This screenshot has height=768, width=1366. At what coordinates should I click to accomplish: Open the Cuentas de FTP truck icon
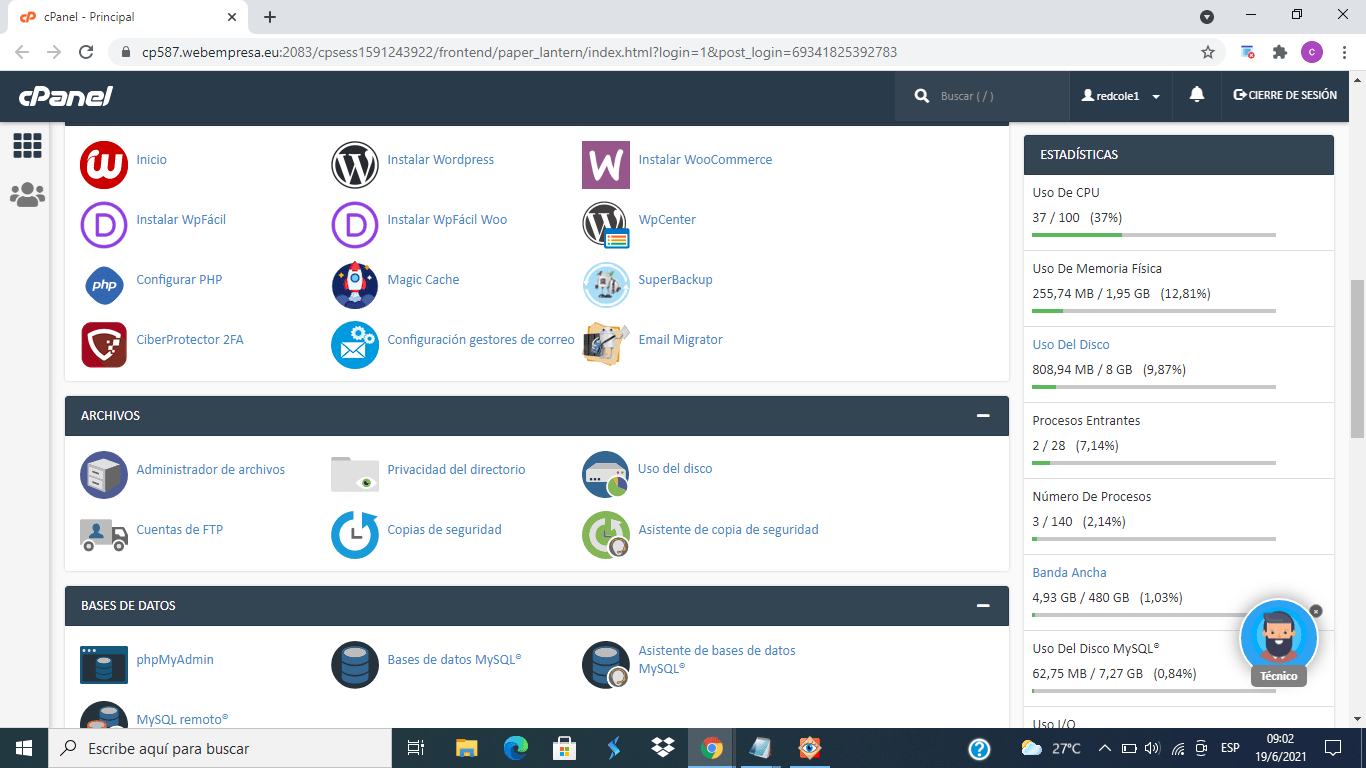[x=104, y=535]
